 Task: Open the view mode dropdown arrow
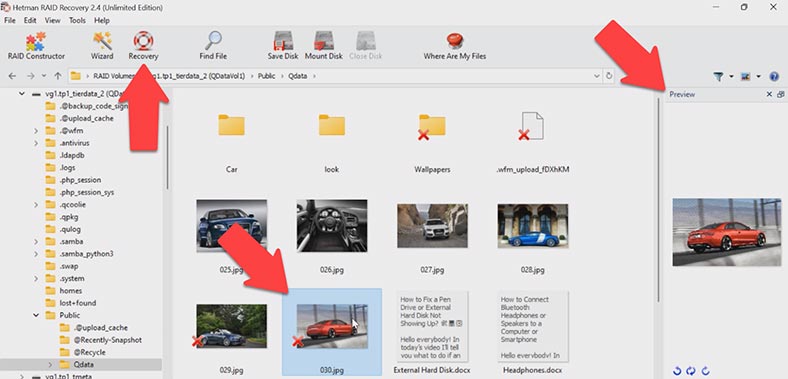tap(758, 76)
